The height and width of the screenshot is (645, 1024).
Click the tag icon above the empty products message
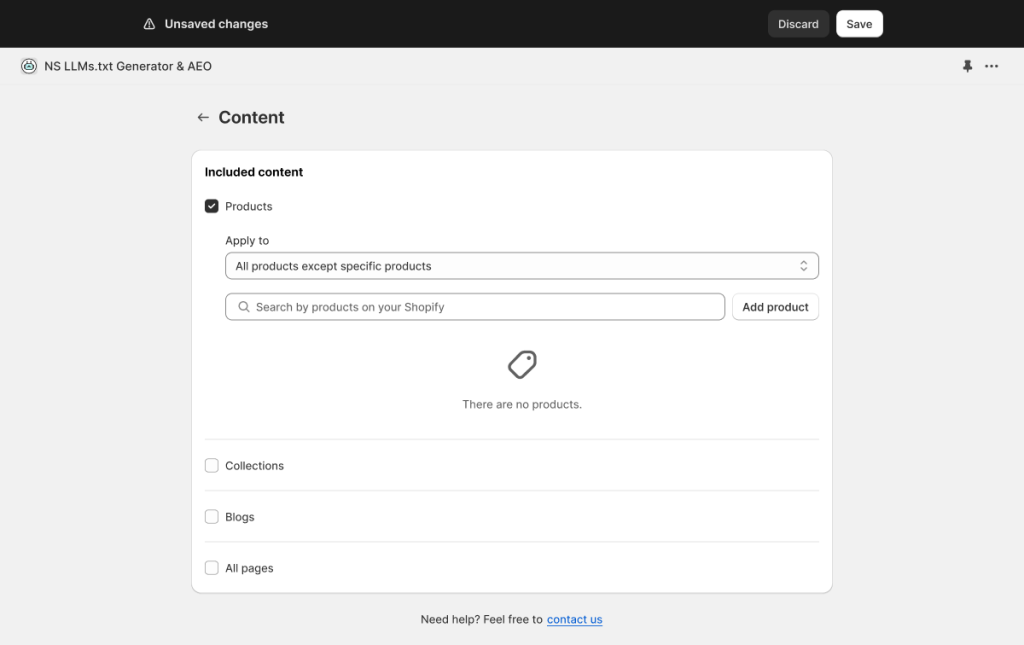point(522,364)
